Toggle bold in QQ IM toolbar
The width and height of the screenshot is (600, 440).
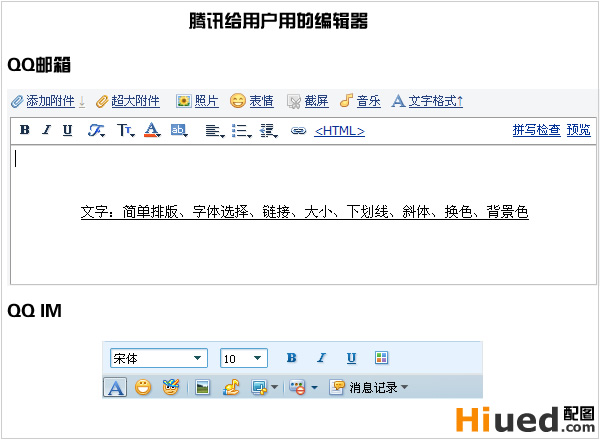pyautogui.click(x=292, y=358)
